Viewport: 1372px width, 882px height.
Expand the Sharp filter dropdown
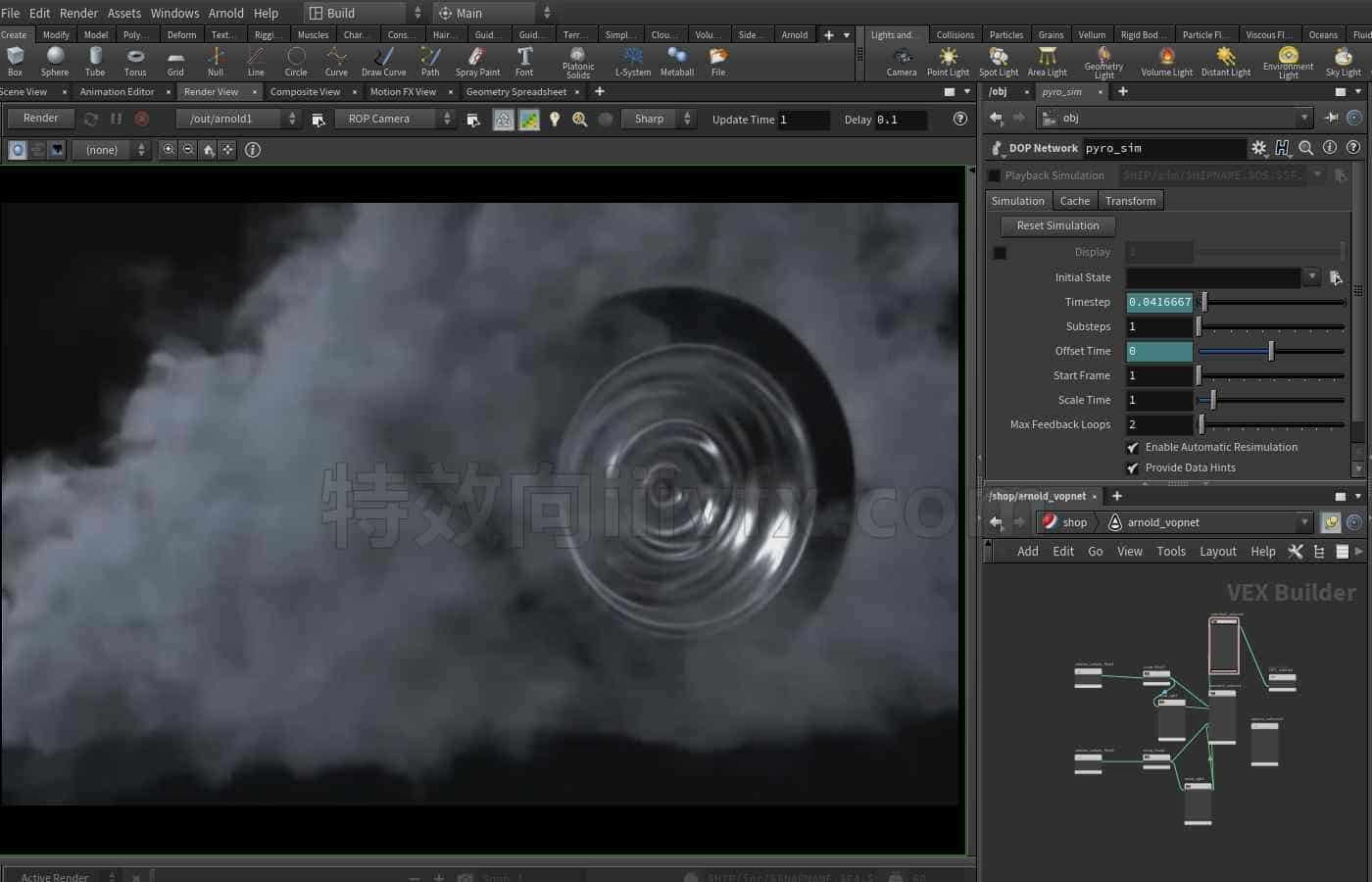pos(658,119)
